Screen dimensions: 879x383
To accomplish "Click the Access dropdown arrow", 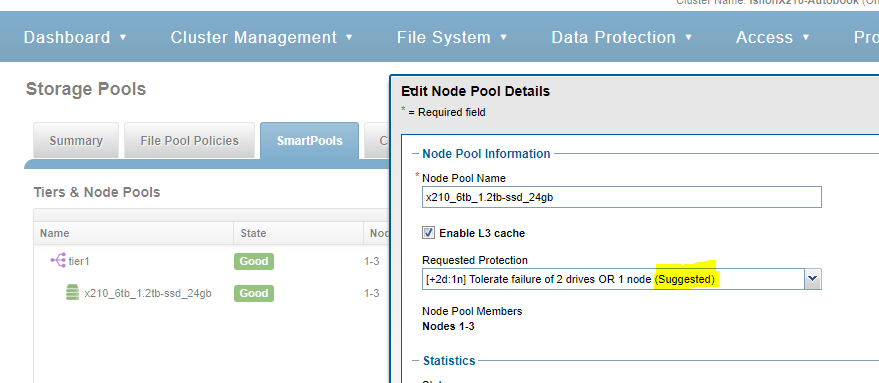I will click(x=806, y=38).
